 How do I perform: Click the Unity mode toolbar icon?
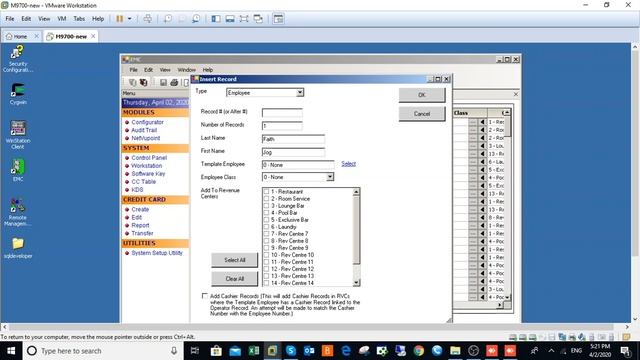tap(258, 19)
